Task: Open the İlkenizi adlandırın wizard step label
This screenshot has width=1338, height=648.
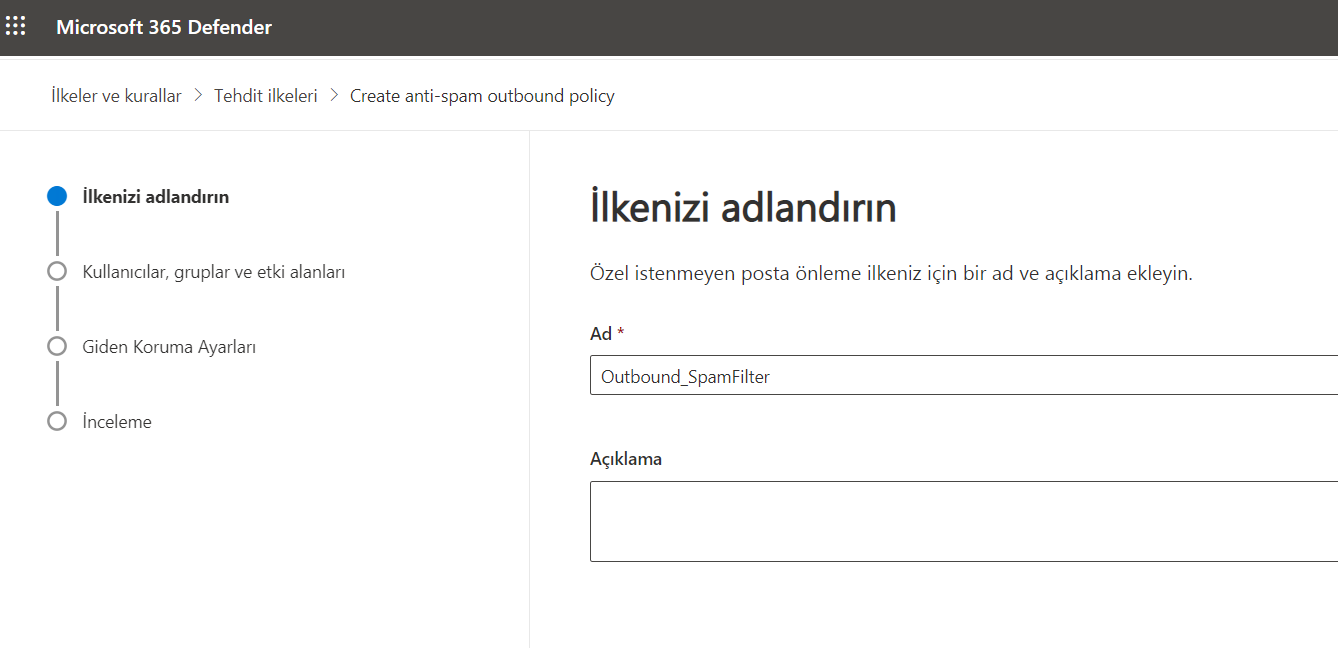Action: coord(156,197)
